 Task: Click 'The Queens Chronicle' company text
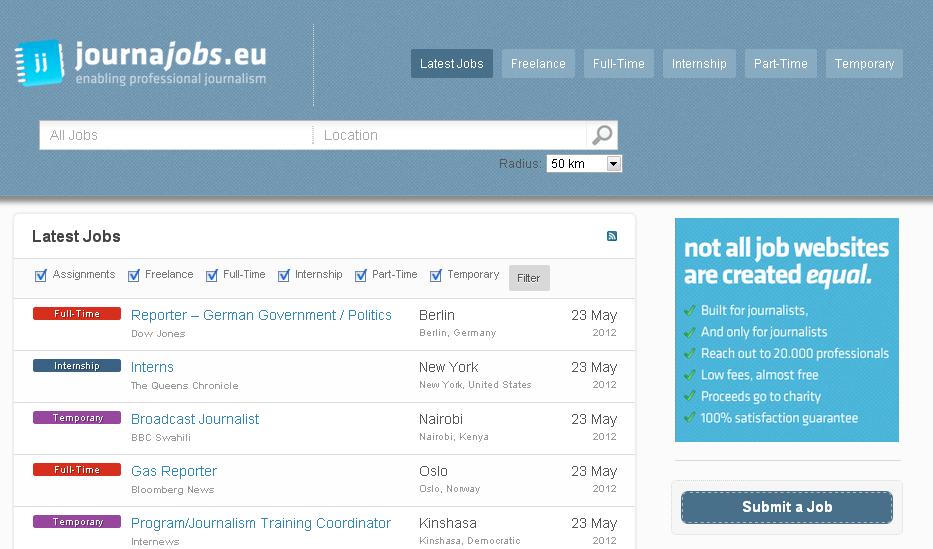(x=184, y=385)
